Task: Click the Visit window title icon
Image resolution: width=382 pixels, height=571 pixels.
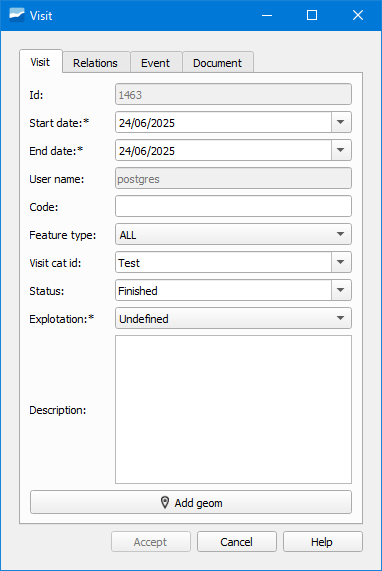Action: tap(17, 15)
